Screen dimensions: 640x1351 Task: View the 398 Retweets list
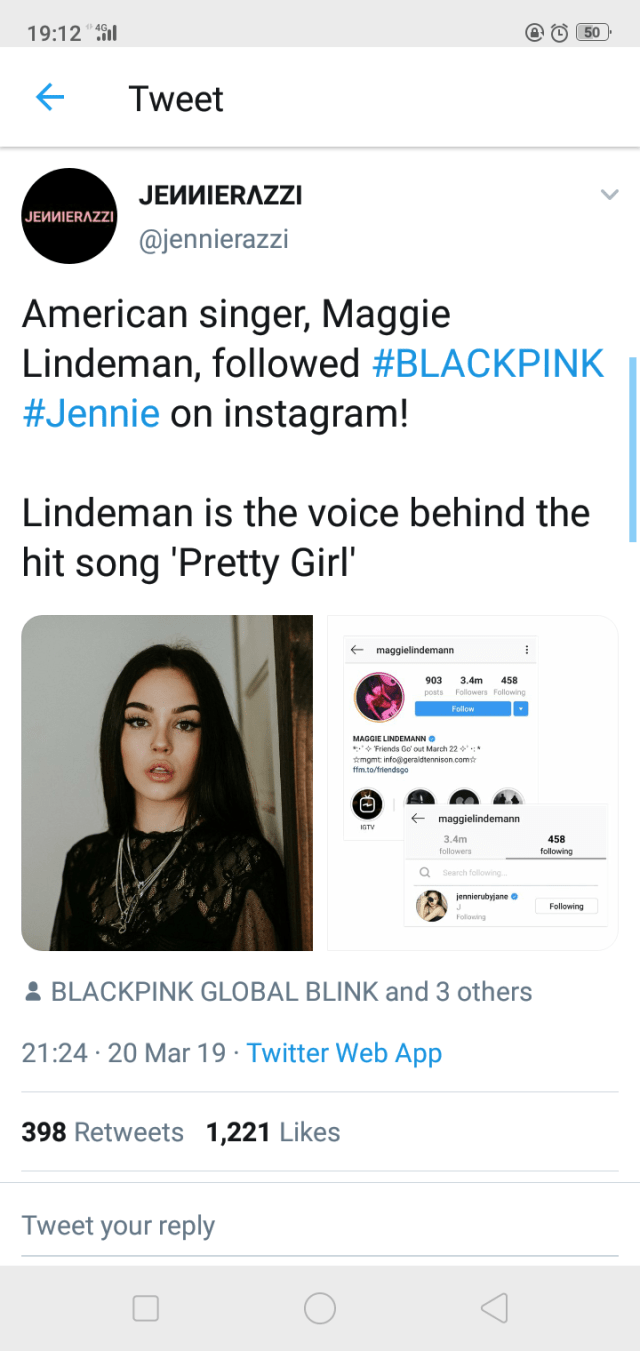tap(103, 1132)
